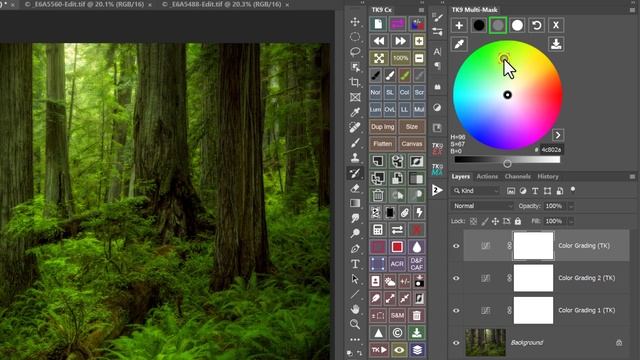Hide the Color Grading 1 (TK) layer
Image resolution: width=640 pixels, height=360 pixels.
pyautogui.click(x=456, y=310)
